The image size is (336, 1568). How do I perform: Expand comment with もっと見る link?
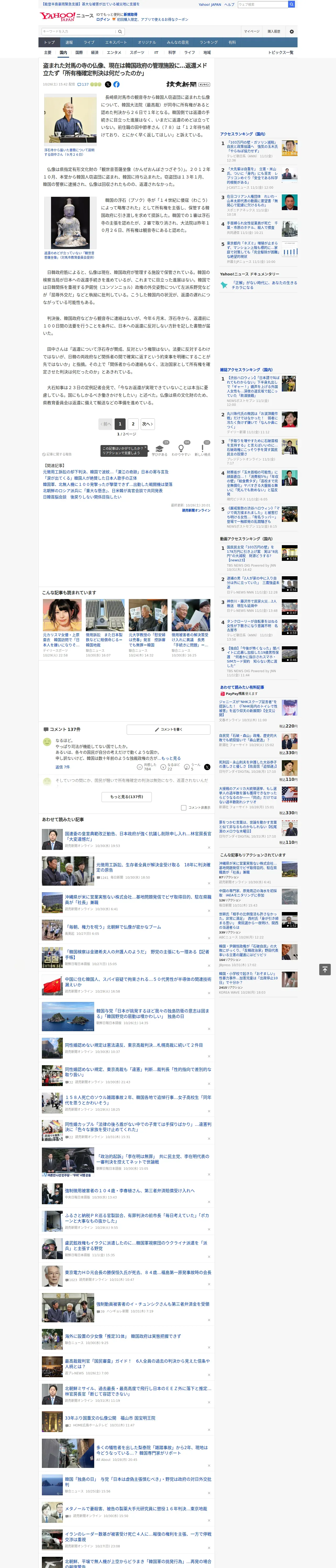pos(171,758)
